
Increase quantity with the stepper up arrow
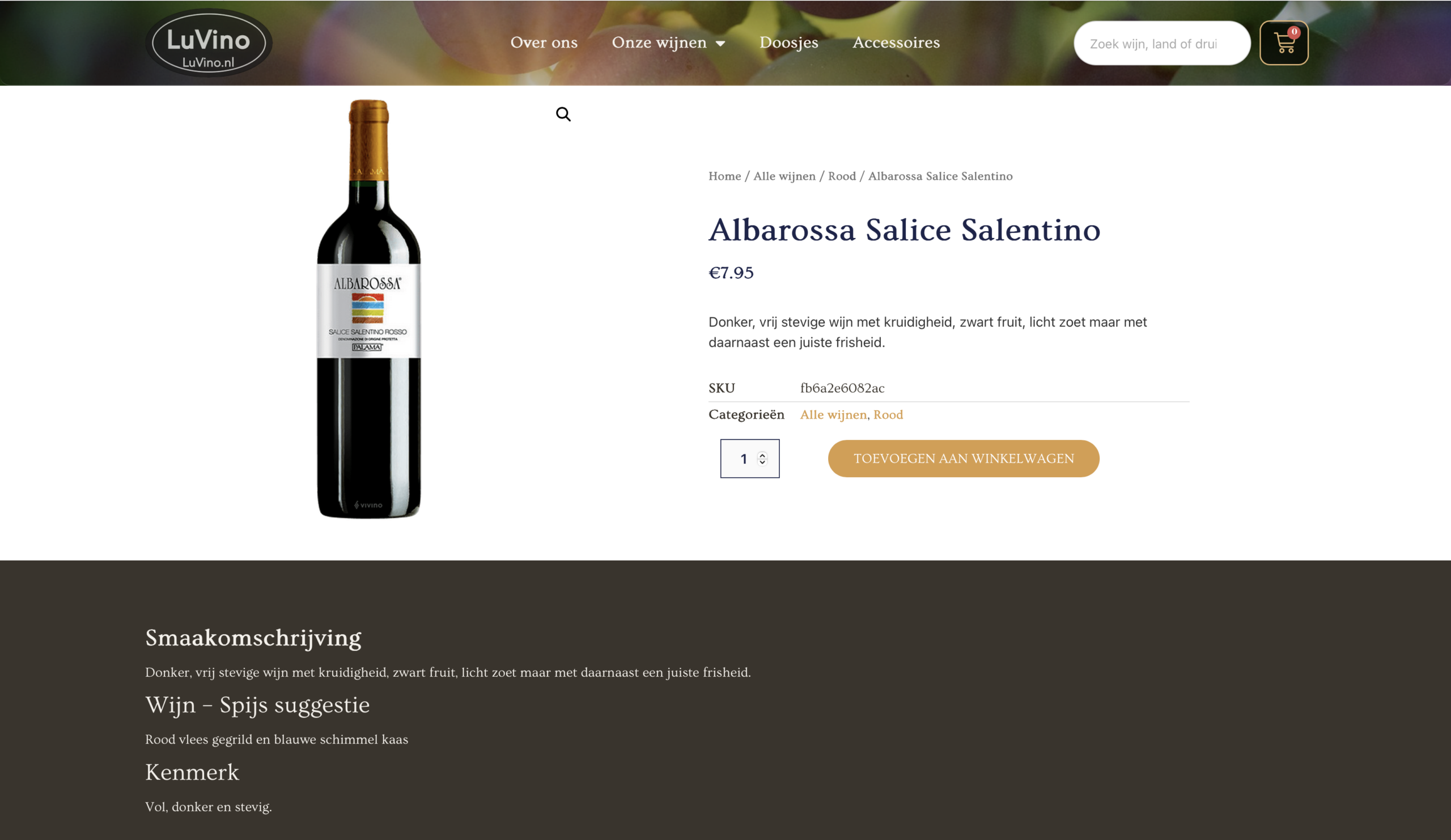(763, 455)
